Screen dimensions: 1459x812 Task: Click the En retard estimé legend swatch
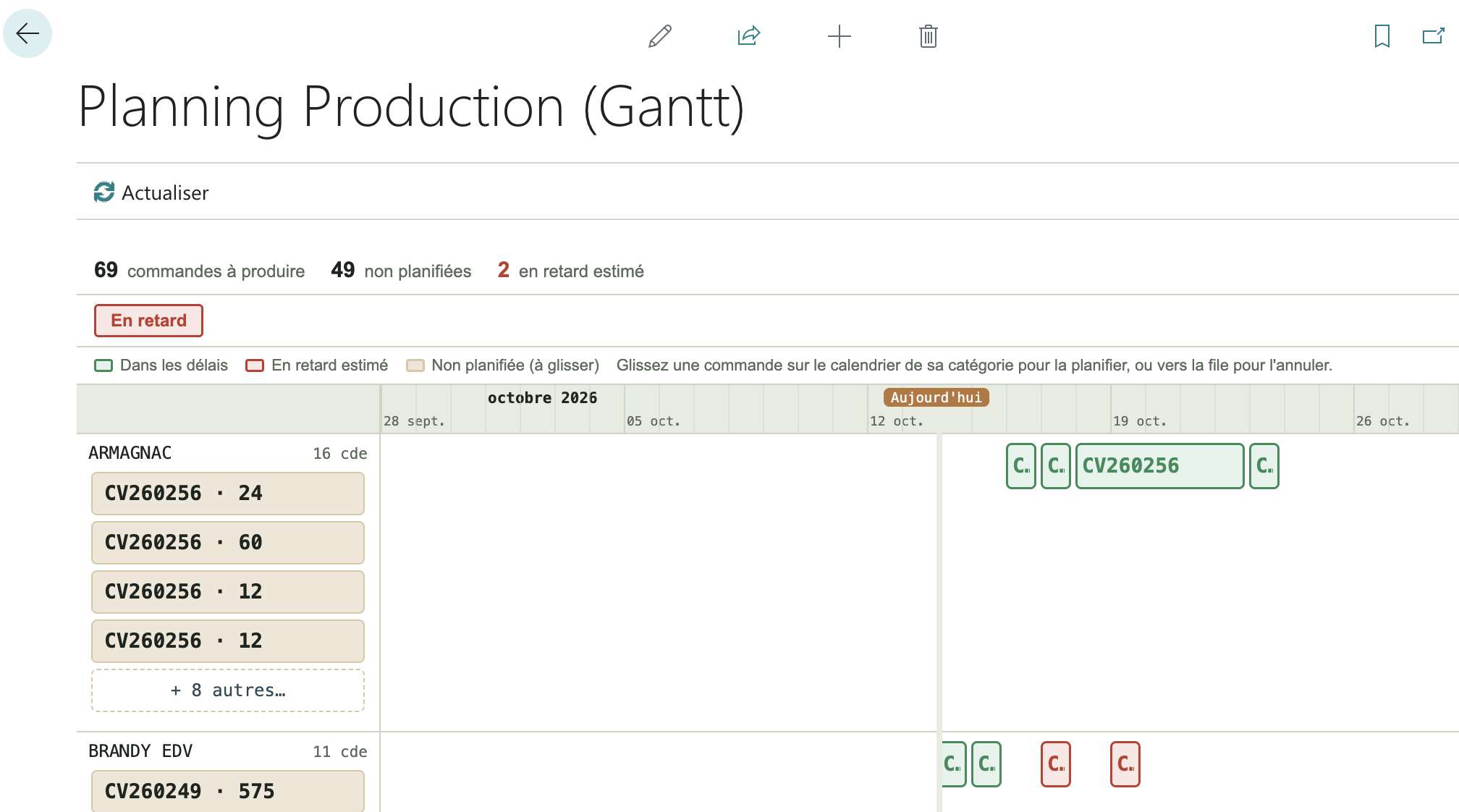(255, 365)
